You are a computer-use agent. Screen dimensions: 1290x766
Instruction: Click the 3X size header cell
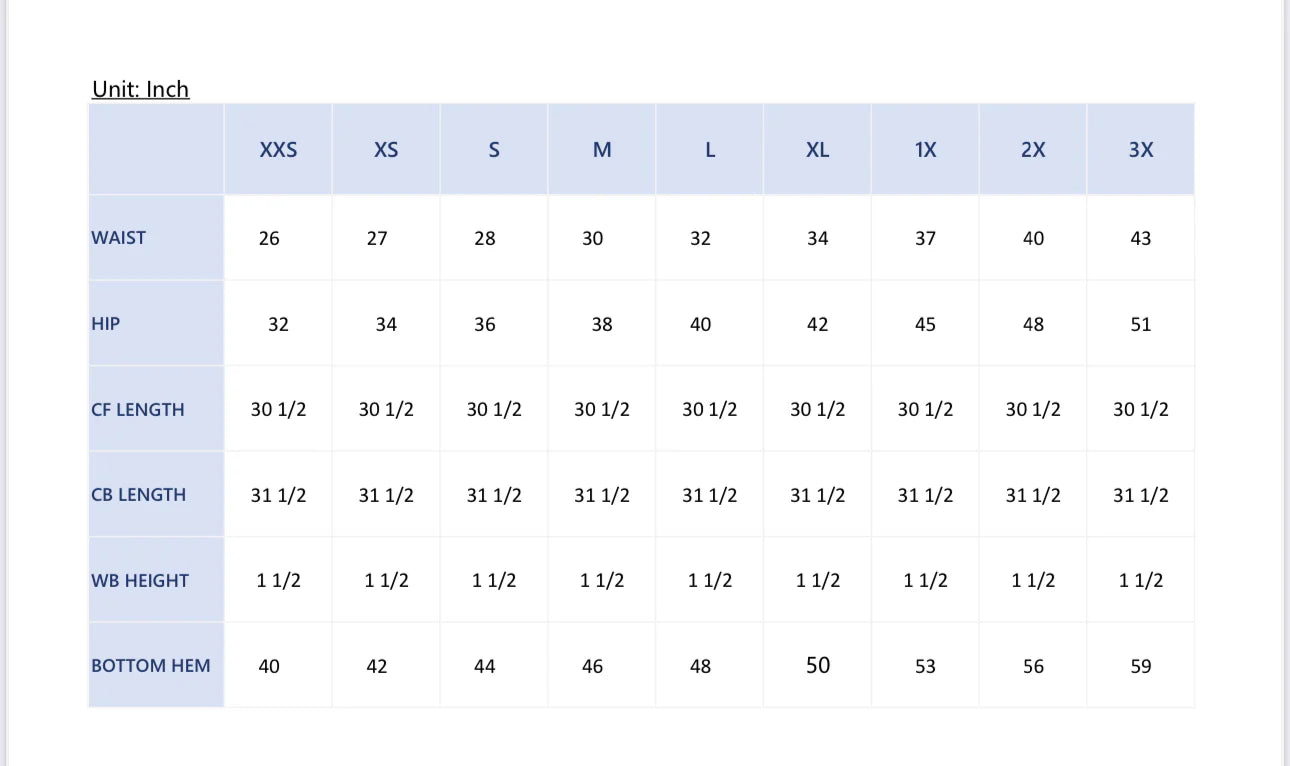[1141, 149]
